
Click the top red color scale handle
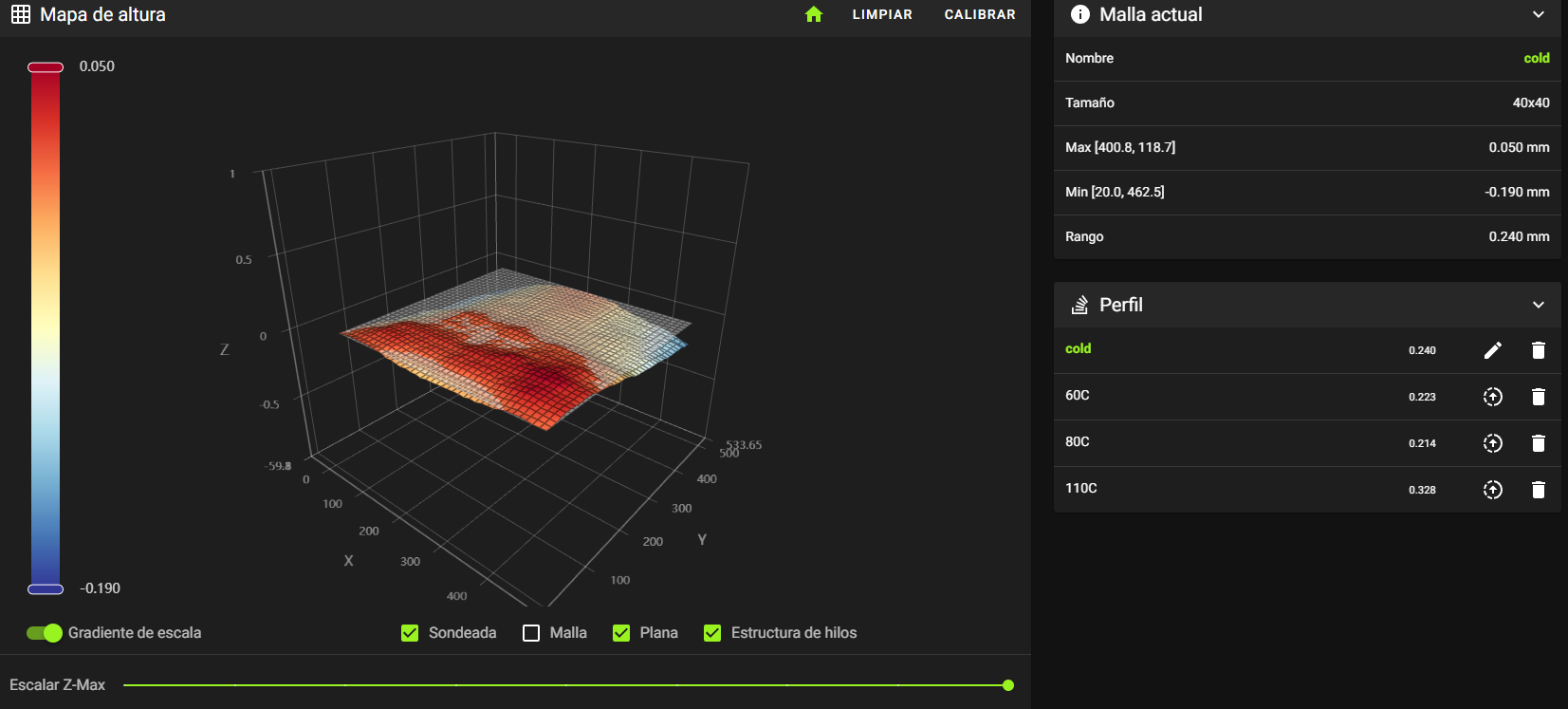pyautogui.click(x=46, y=67)
